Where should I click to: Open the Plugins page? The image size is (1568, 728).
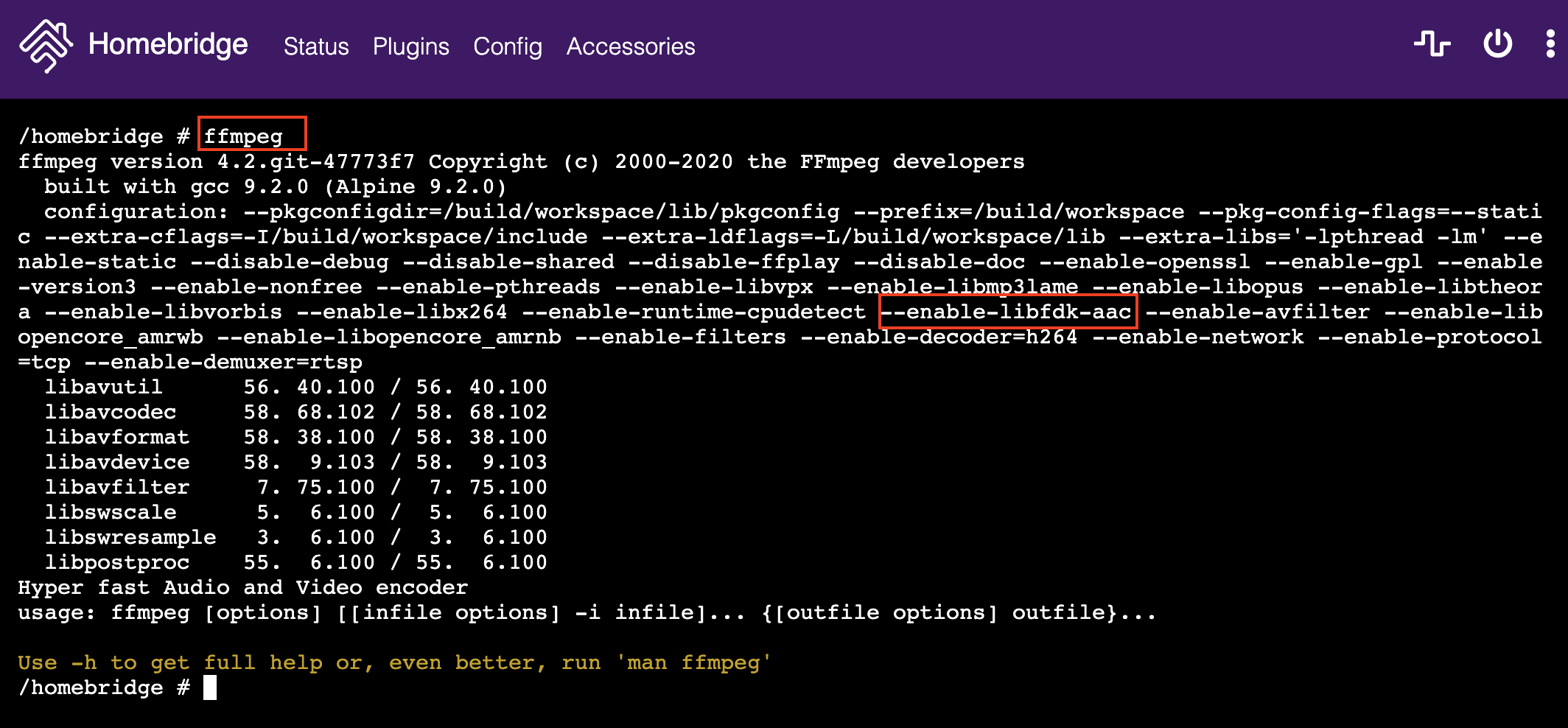(x=411, y=47)
